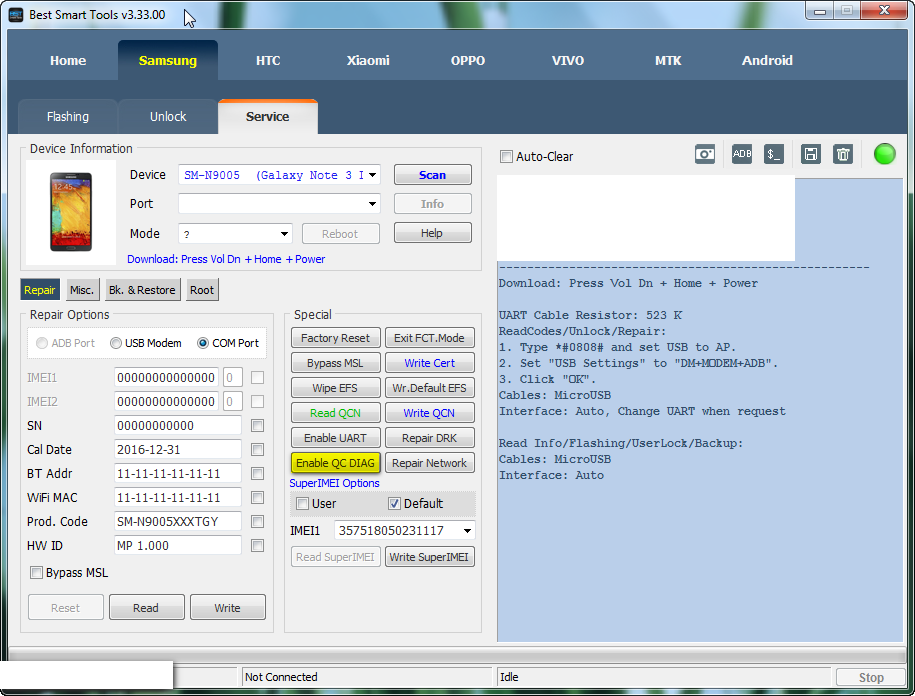
Task: Switch to the Xiaomi tab
Action: [x=368, y=61]
